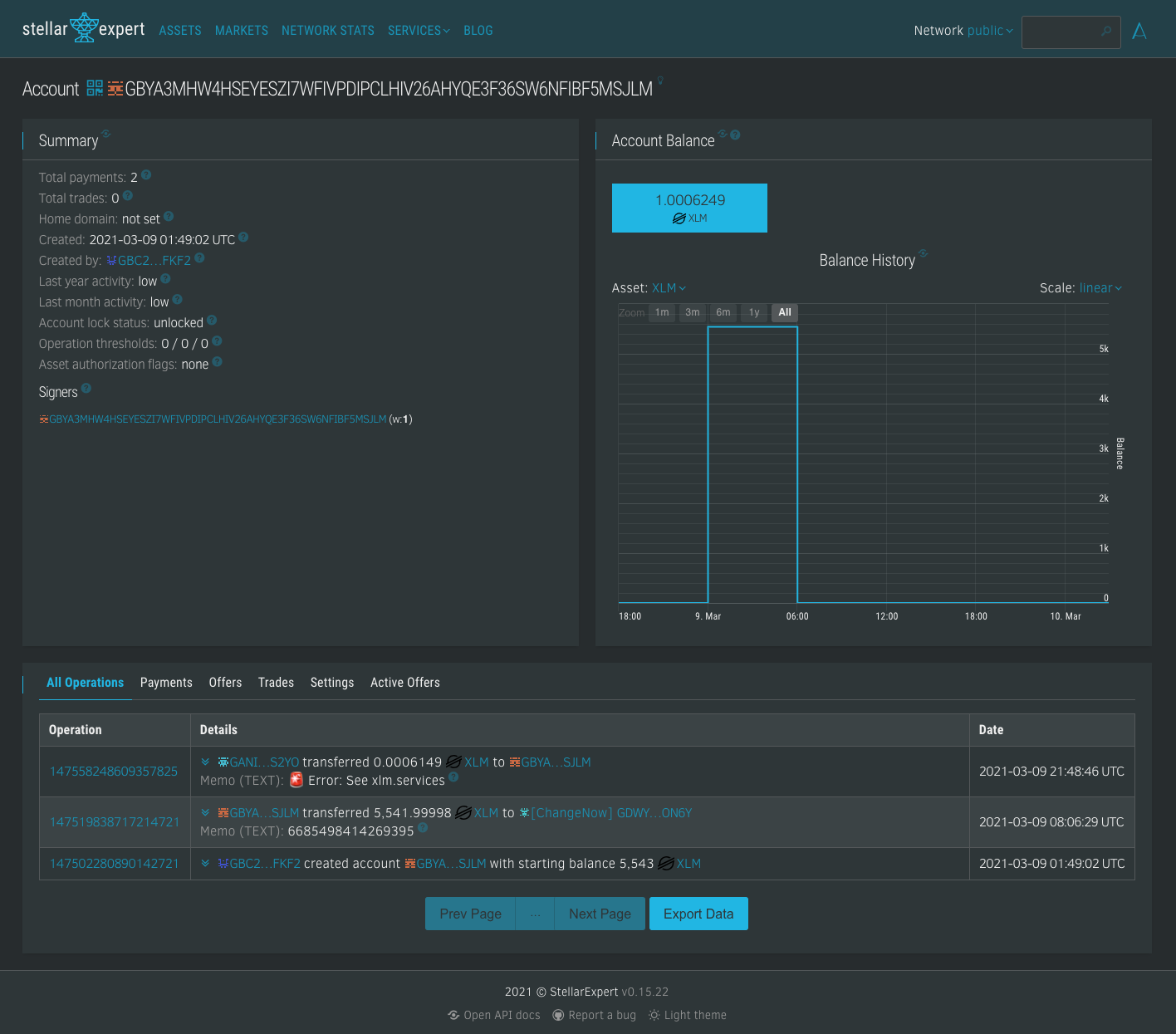1176x1034 pixels.
Task: Show the account QR code icon
Action: click(x=95, y=88)
